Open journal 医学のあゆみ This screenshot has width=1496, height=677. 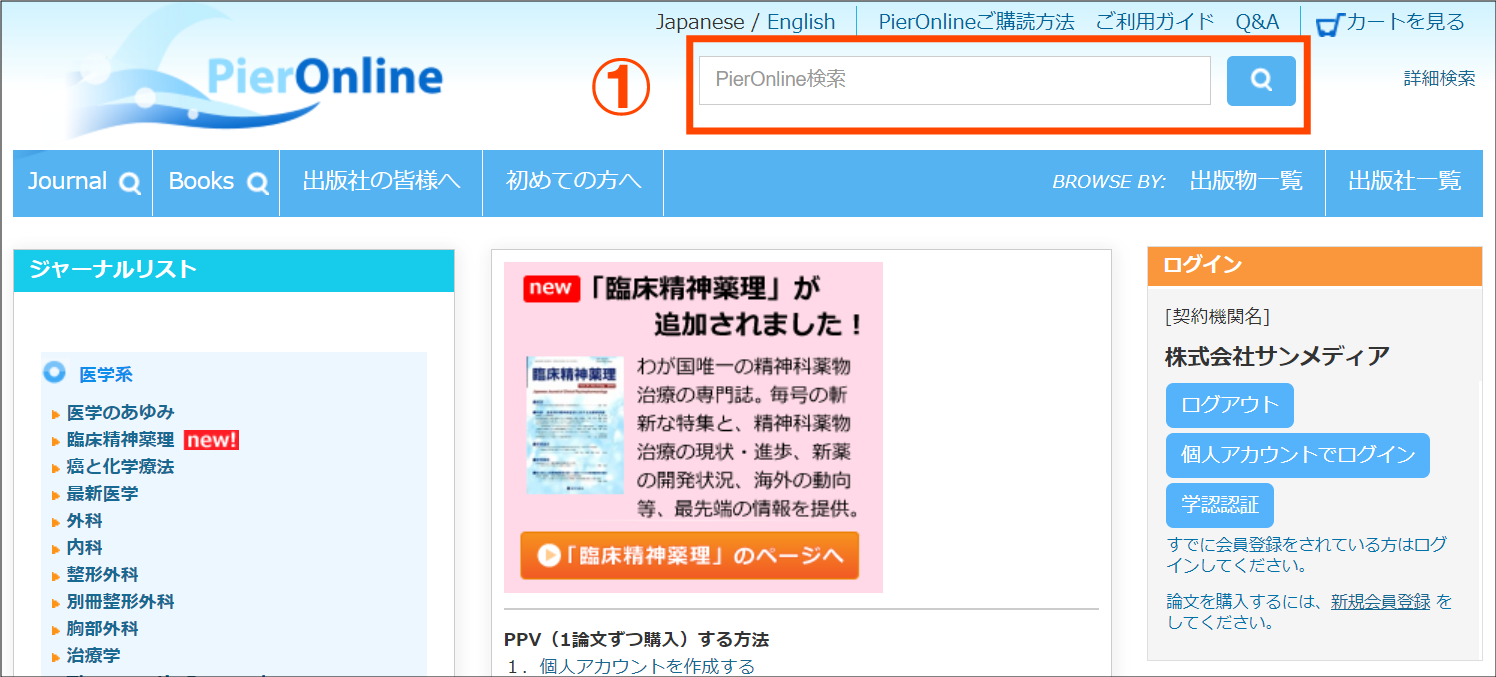tap(120, 412)
